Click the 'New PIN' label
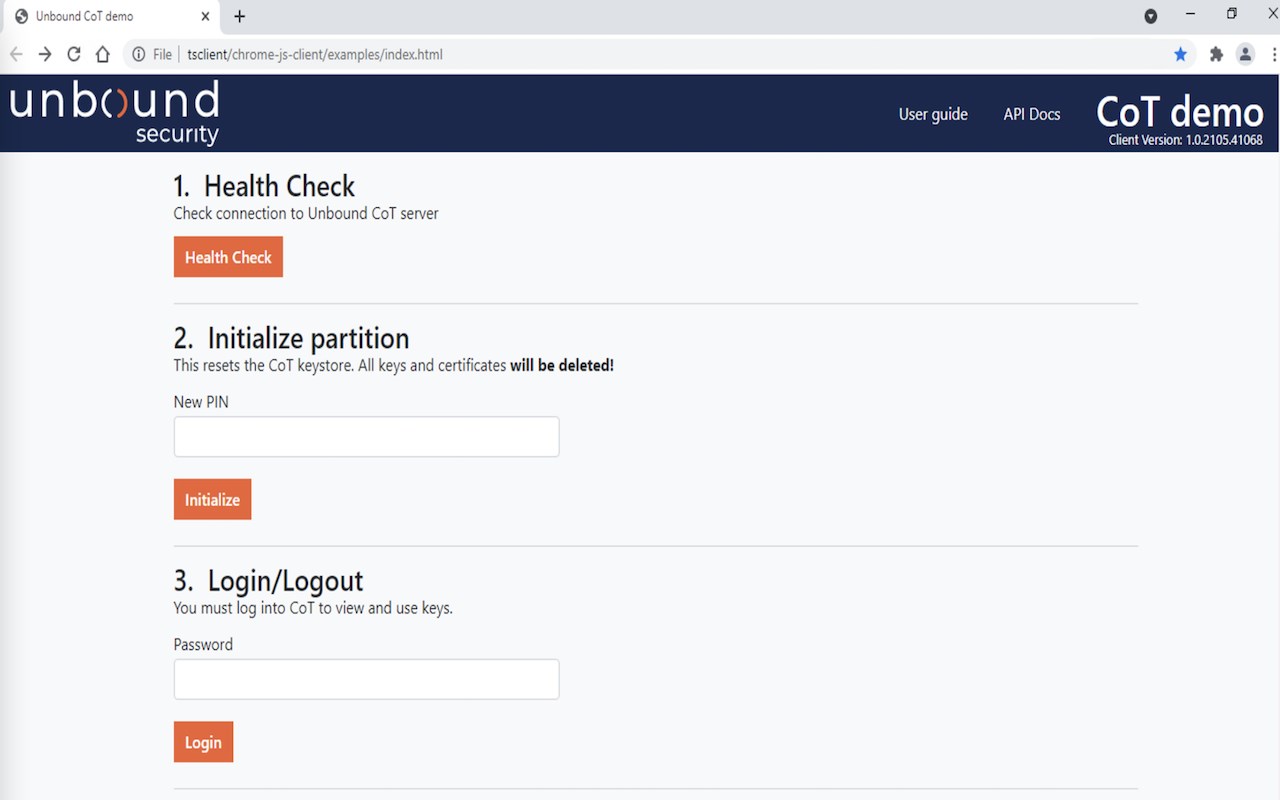The height and width of the screenshot is (800, 1280). click(x=201, y=402)
